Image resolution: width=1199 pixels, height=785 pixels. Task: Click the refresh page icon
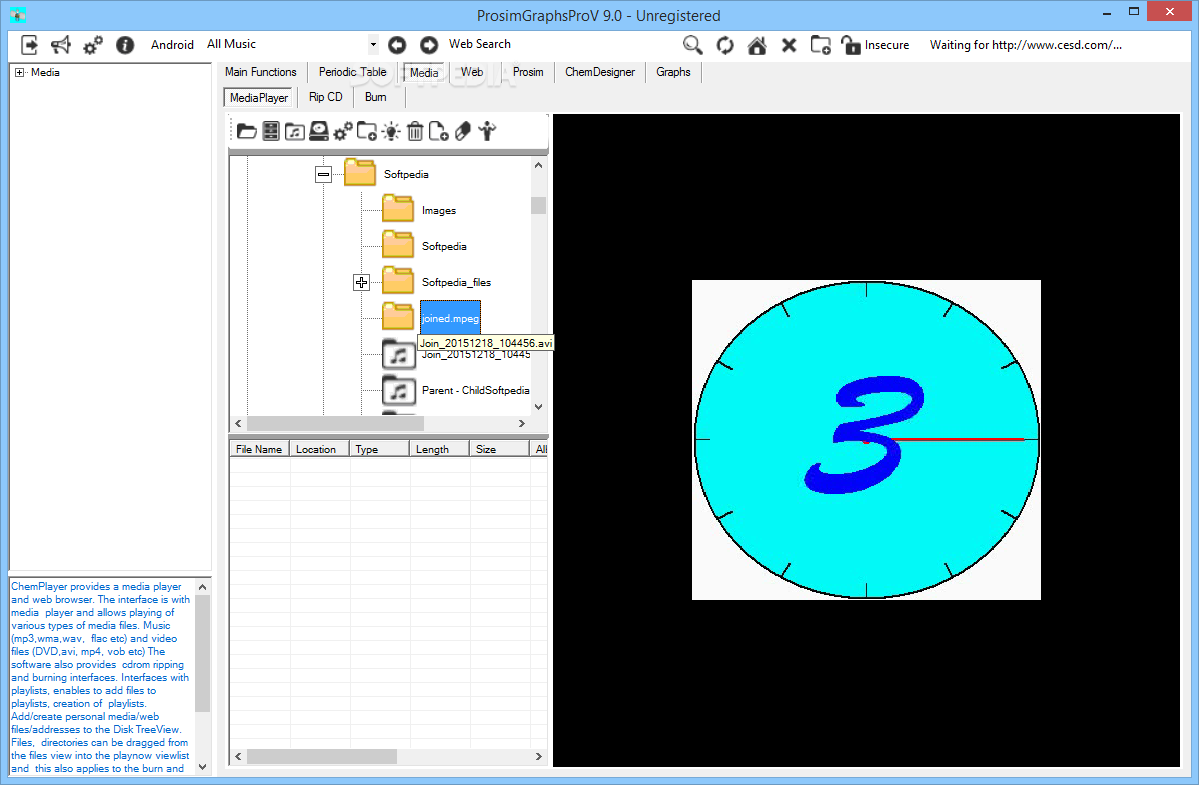(725, 45)
